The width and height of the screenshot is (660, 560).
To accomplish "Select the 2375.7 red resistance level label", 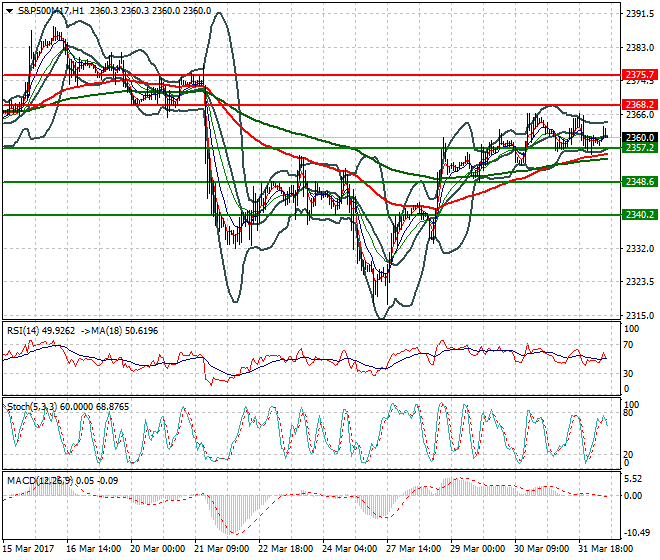I will tap(639, 75).
